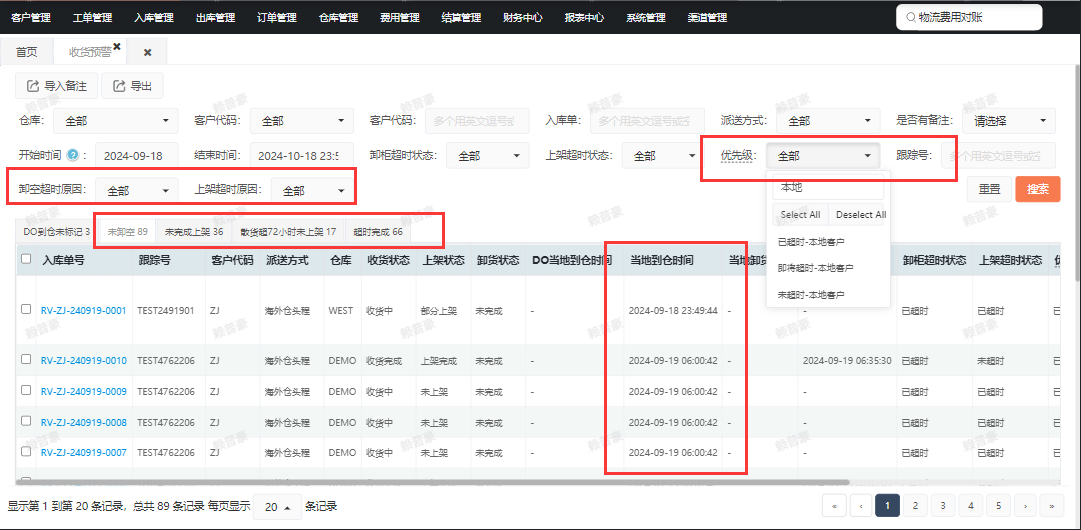Switch to the 超时完成 66 tab
The image size is (1081, 530).
378,232
